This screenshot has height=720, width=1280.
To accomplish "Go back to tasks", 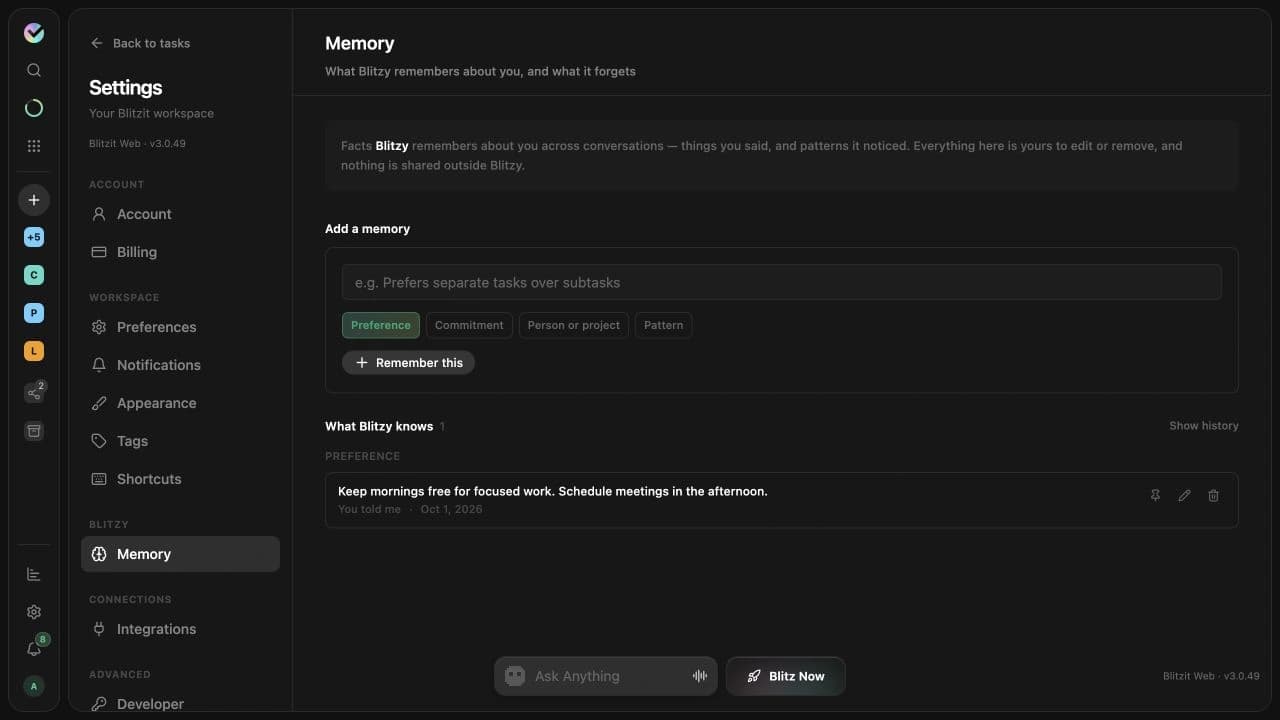I will pyautogui.click(x=140, y=43).
